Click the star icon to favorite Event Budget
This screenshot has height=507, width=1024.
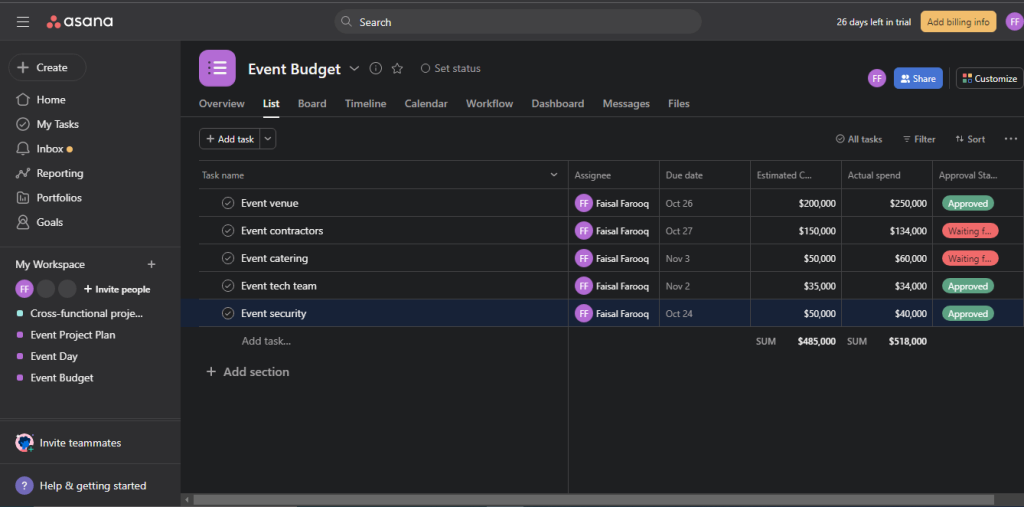click(397, 69)
